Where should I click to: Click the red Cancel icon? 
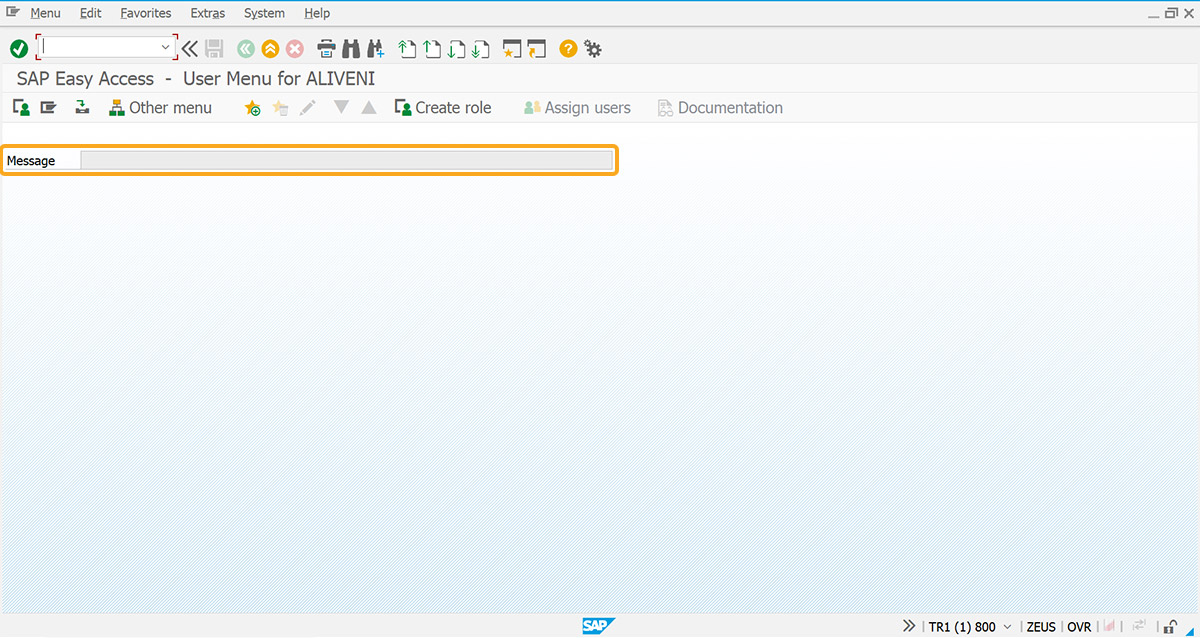(295, 48)
